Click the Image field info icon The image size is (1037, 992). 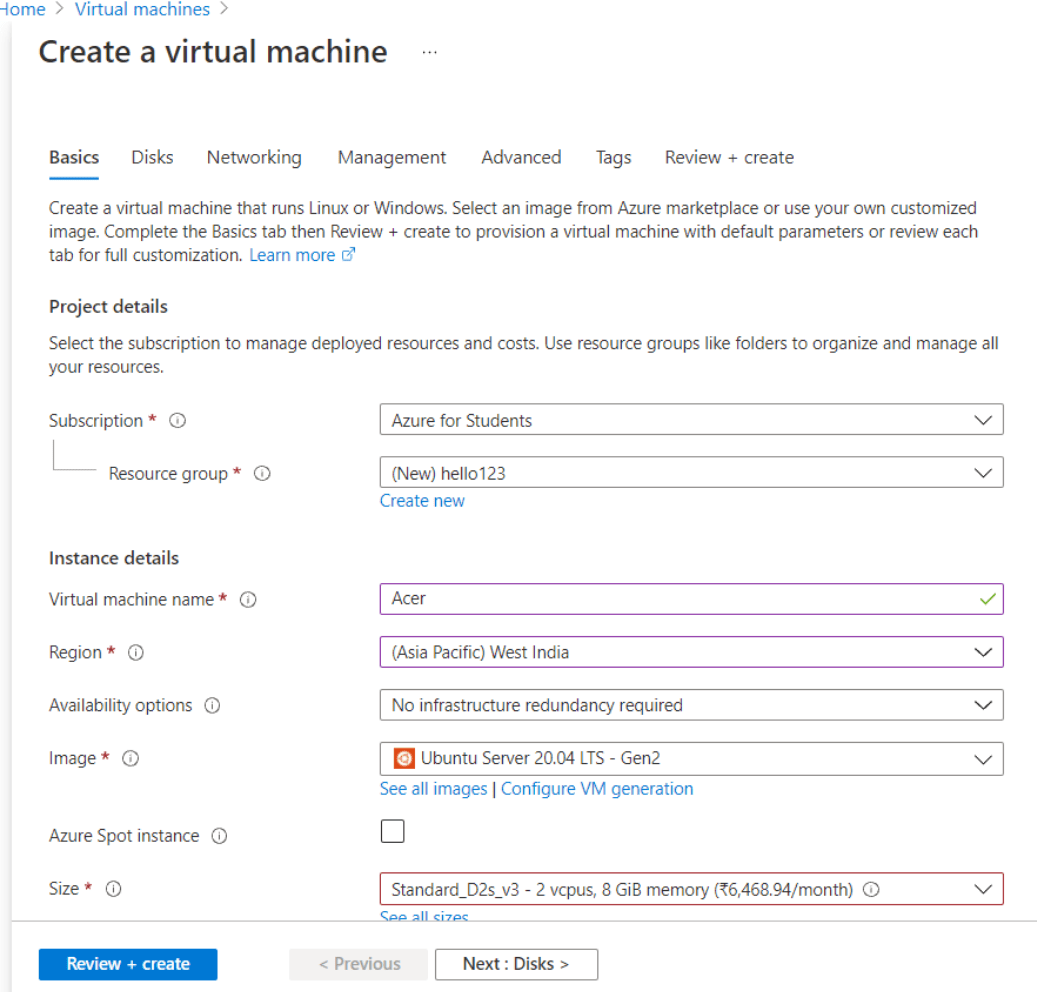click(x=130, y=759)
